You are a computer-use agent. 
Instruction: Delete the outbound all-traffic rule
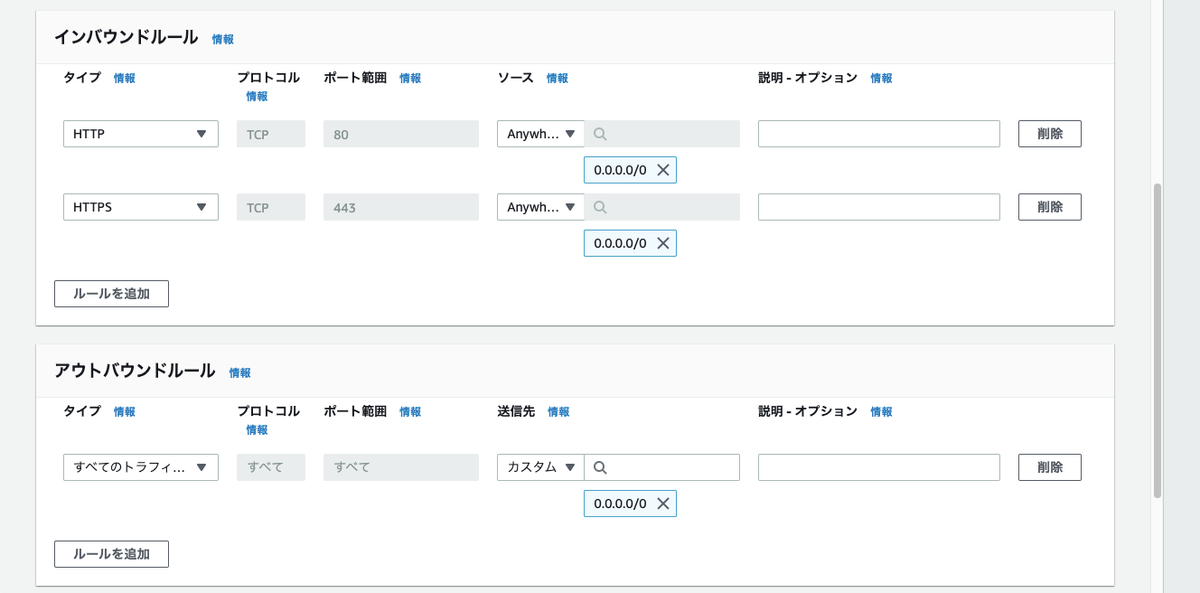click(x=1050, y=467)
